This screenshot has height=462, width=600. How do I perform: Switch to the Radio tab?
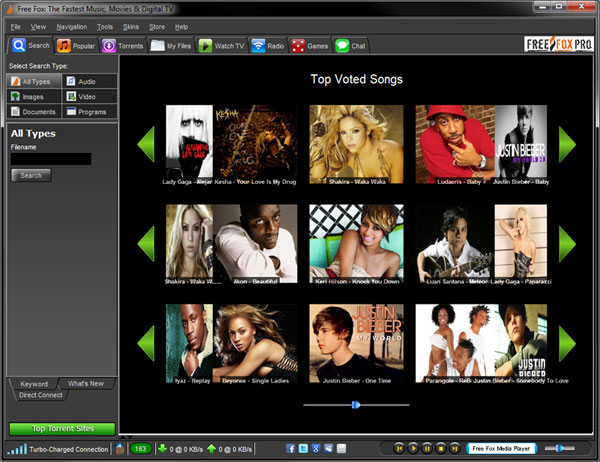(267, 46)
